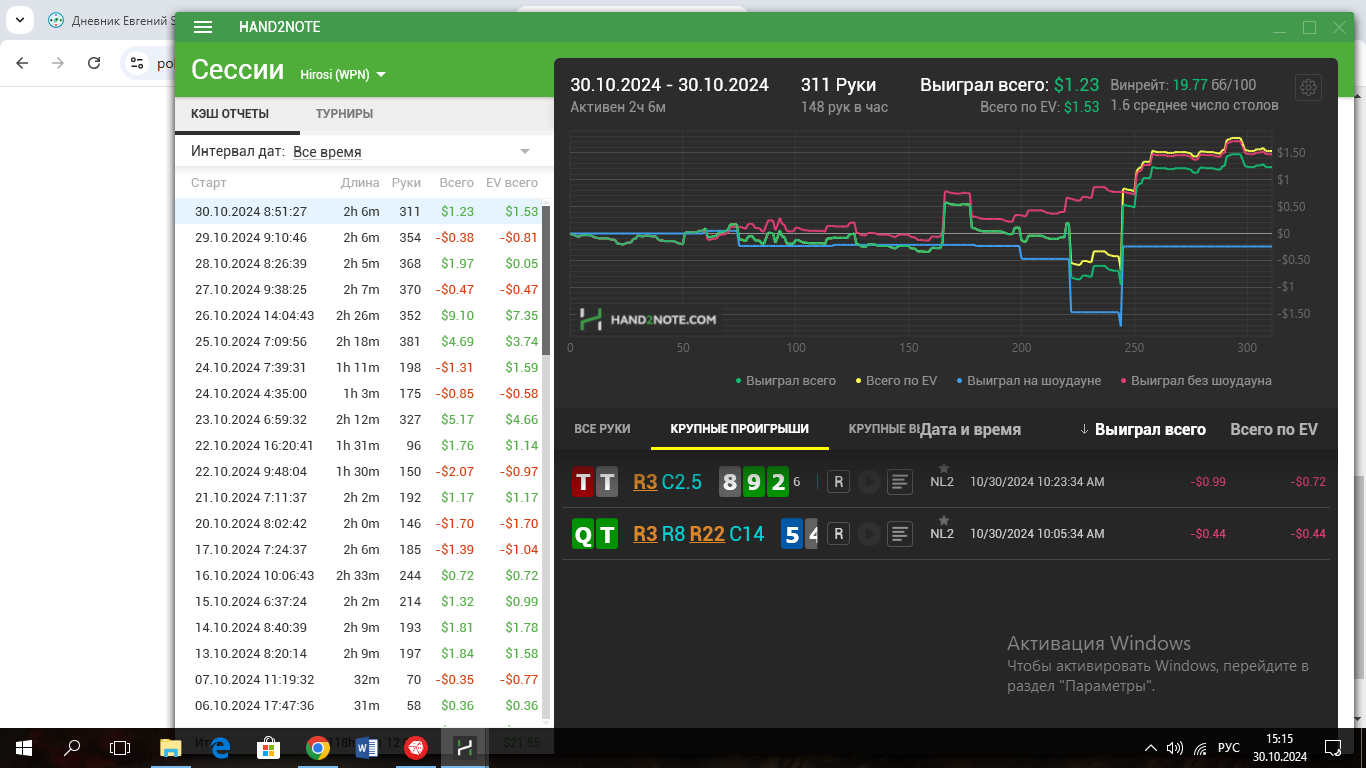Open hand history text for QT hand
The image size is (1366, 768).
(900, 534)
